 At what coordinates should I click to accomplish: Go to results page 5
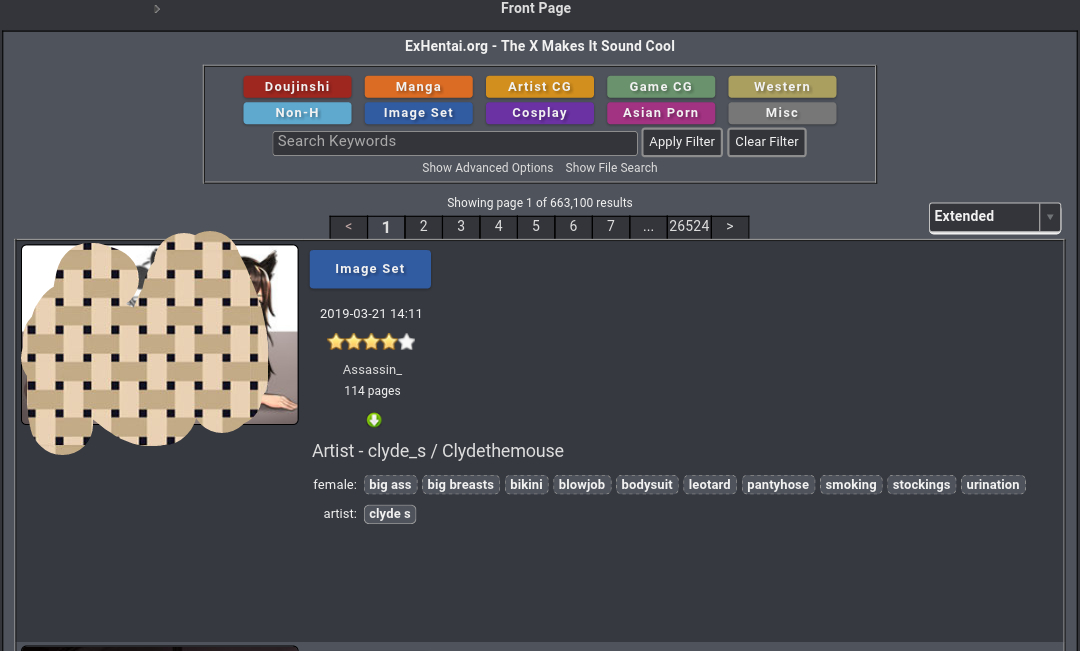(x=536, y=227)
